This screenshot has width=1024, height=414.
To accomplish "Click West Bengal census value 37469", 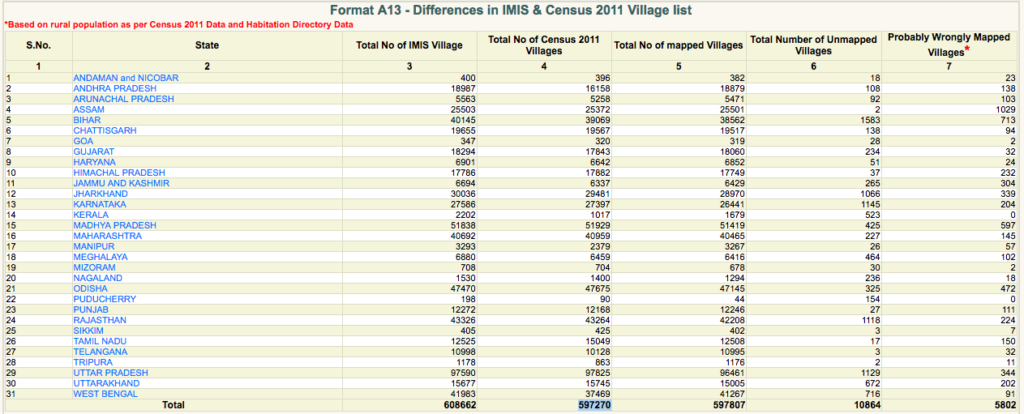I will tap(598, 394).
